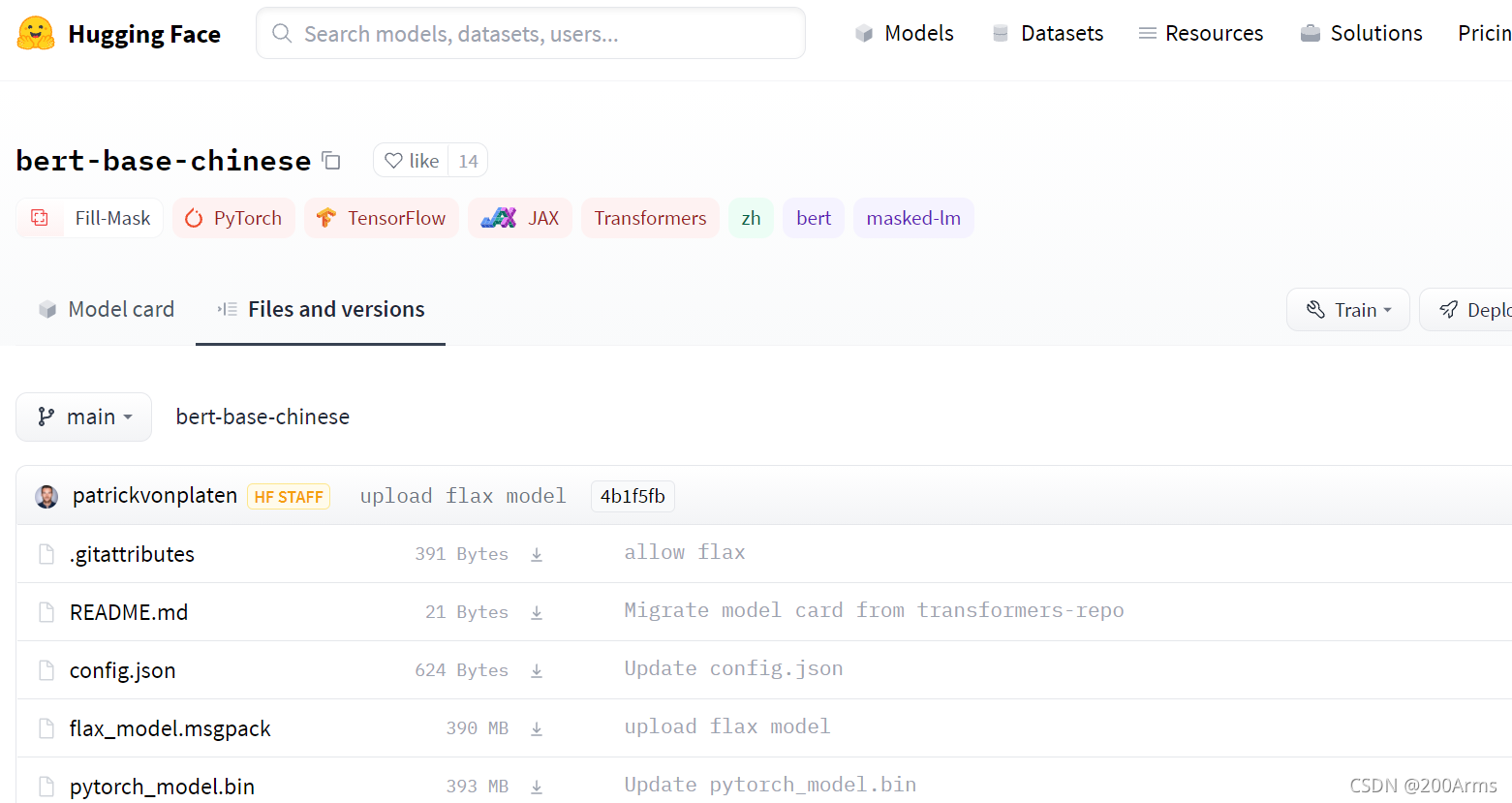Download the .gitattributes file
Image resolution: width=1512 pixels, height=803 pixels.
(x=537, y=554)
